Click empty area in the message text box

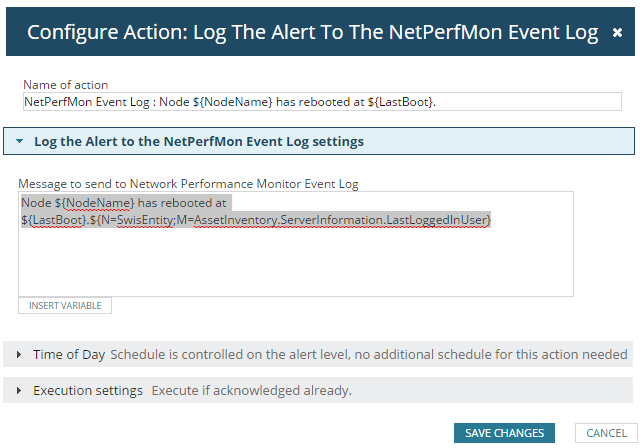(x=296, y=265)
